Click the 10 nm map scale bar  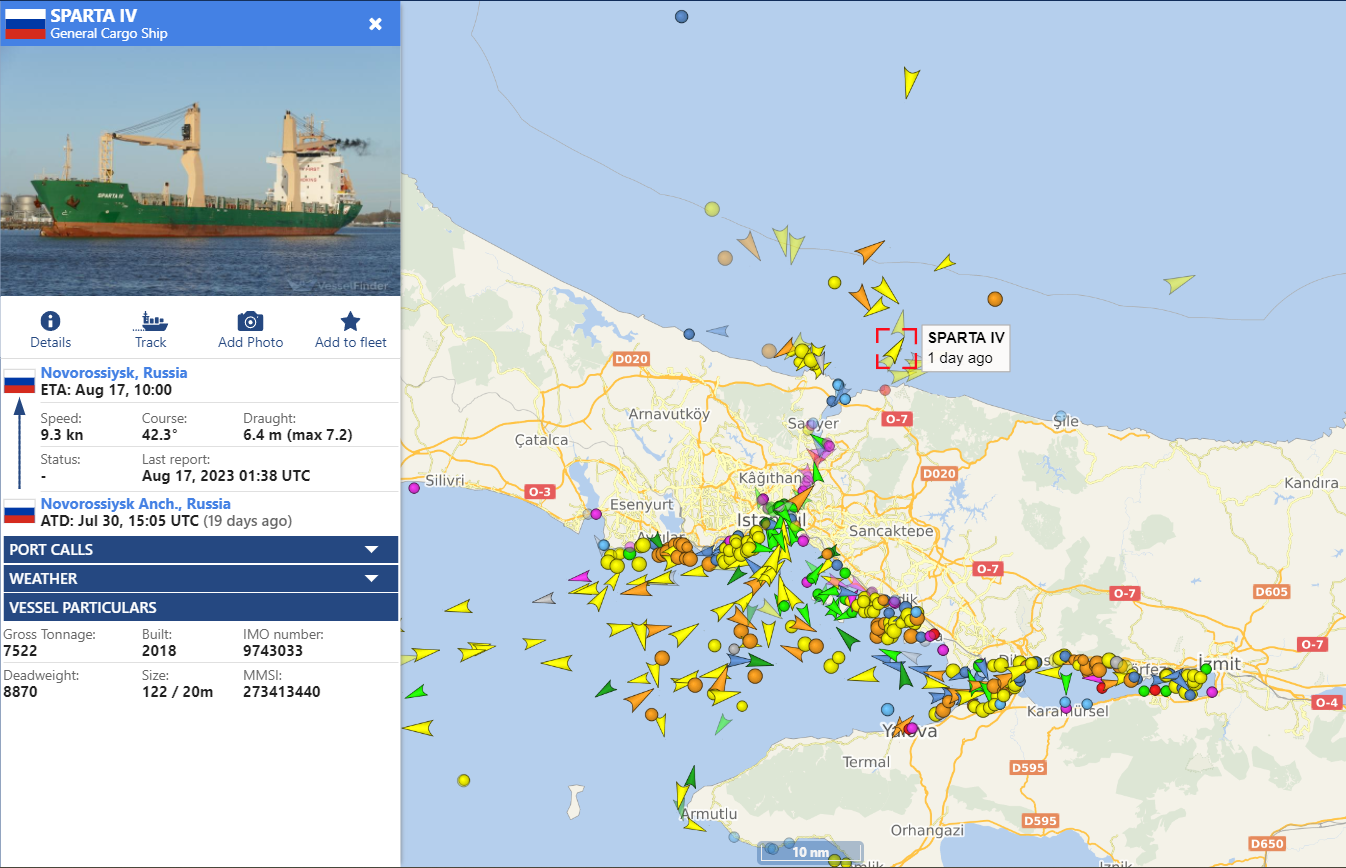click(810, 852)
